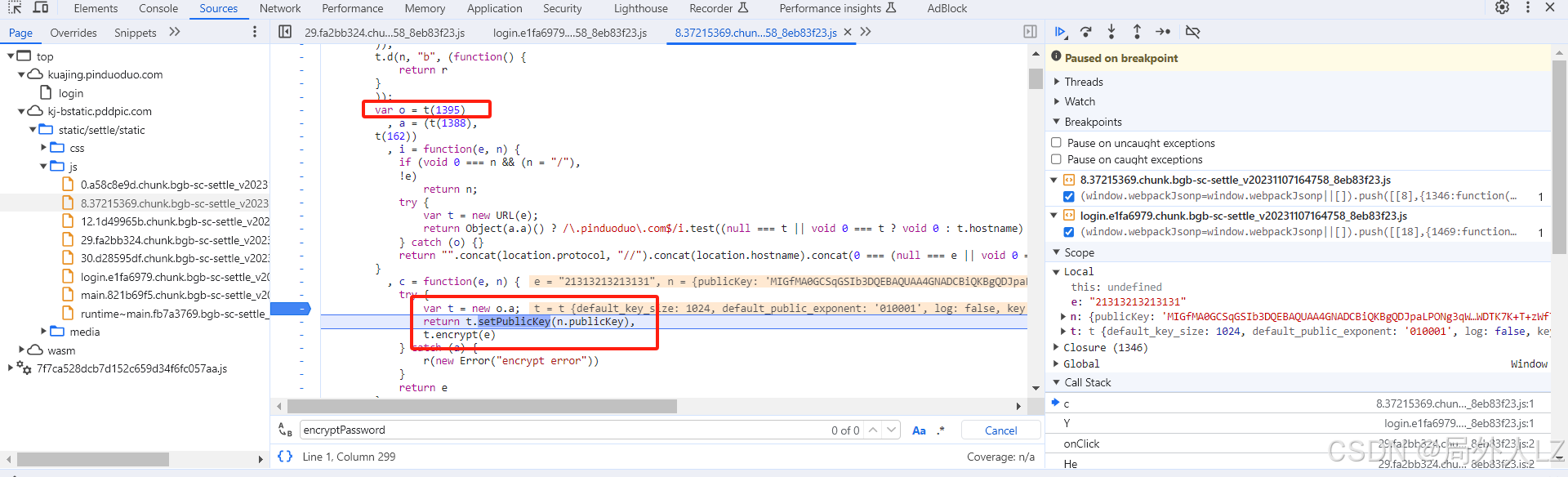Show more file tabs chevron
Viewport: 1568px width, 477px height.
tap(866, 32)
